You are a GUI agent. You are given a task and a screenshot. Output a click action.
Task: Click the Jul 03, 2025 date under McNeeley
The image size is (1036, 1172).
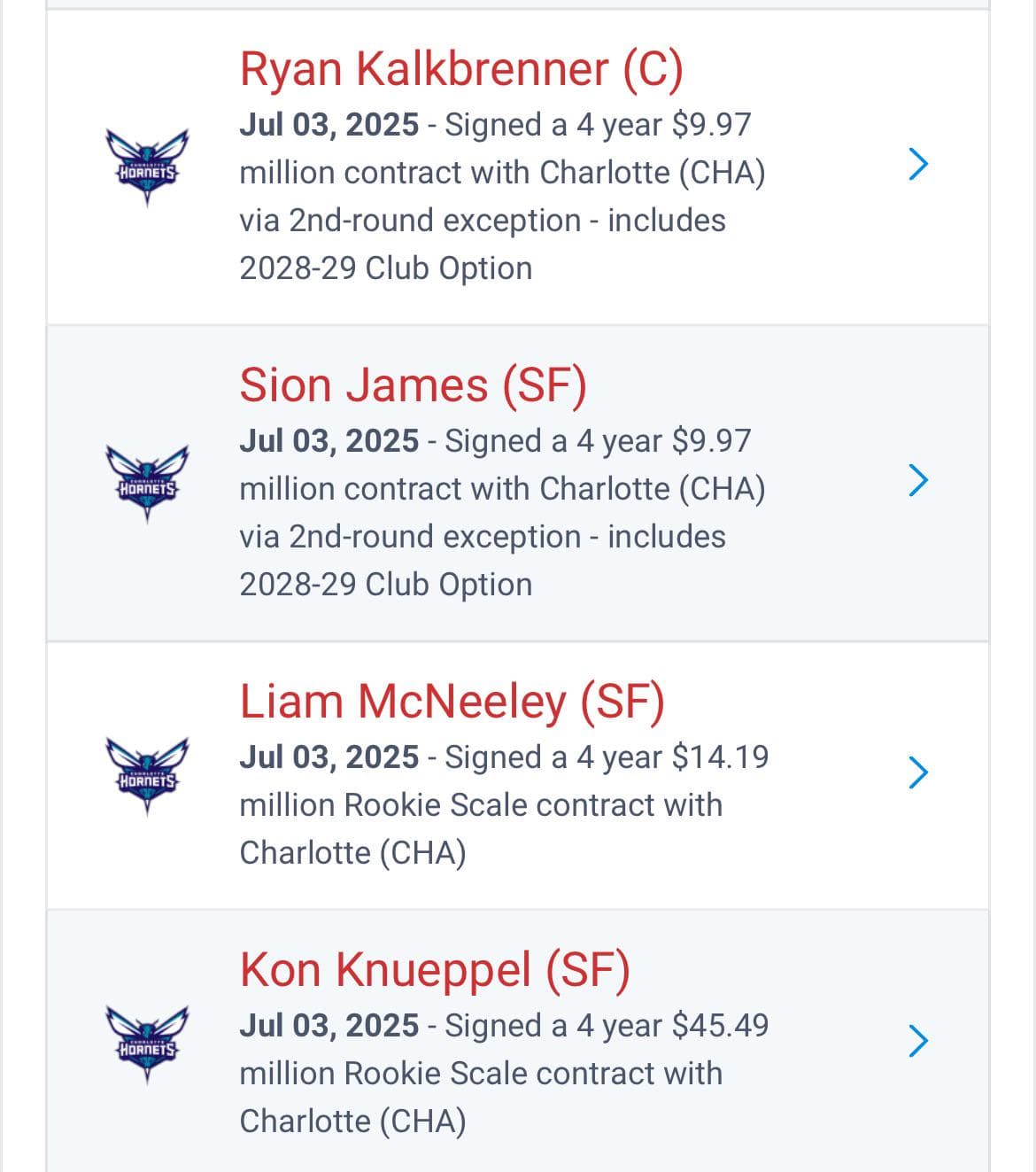click(329, 757)
